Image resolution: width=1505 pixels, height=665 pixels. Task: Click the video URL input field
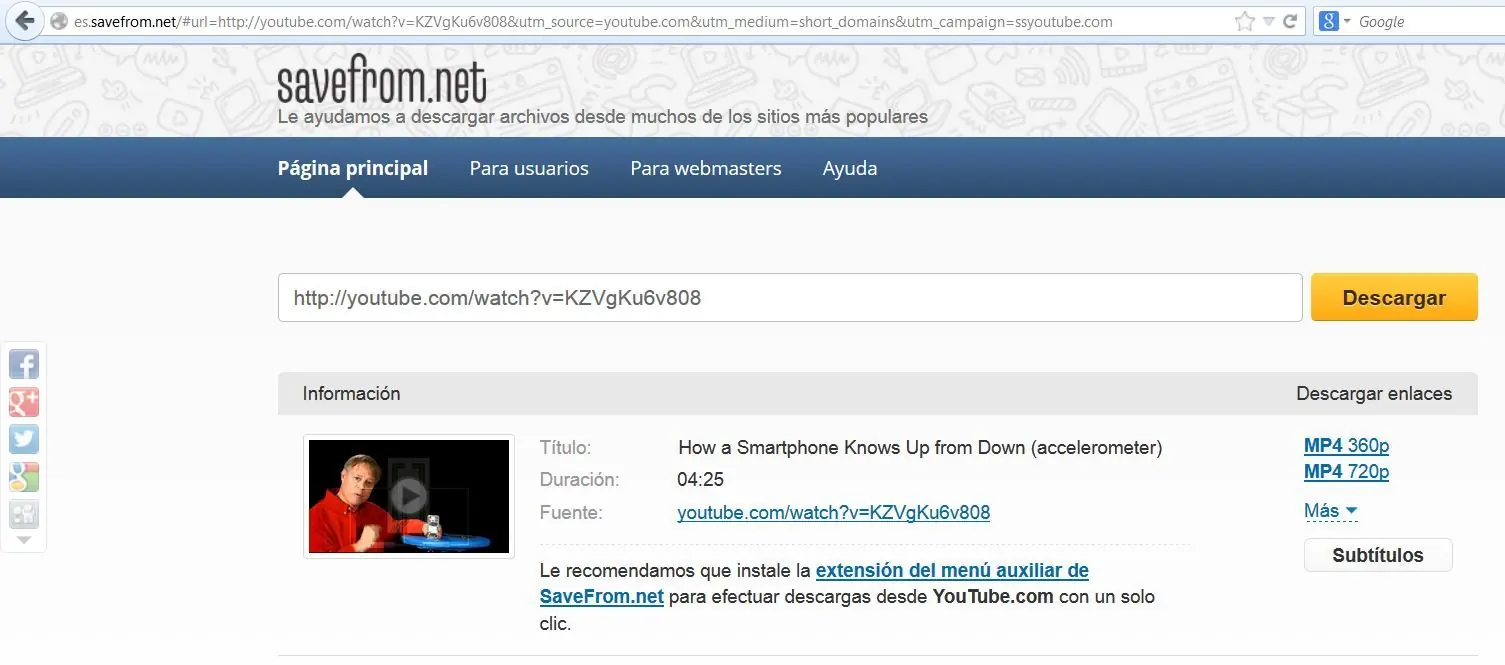click(790, 298)
